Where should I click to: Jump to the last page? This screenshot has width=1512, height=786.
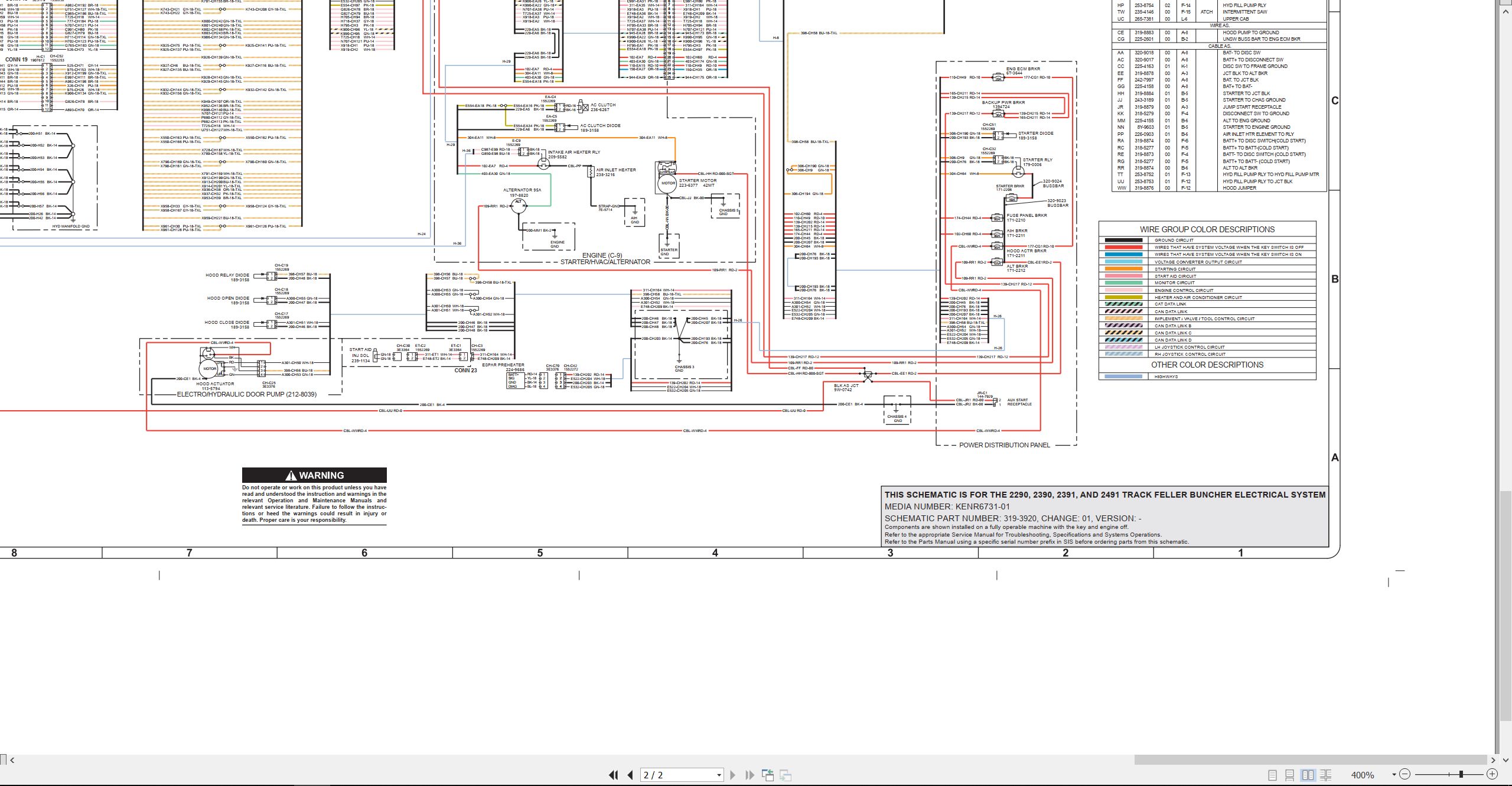(750, 775)
